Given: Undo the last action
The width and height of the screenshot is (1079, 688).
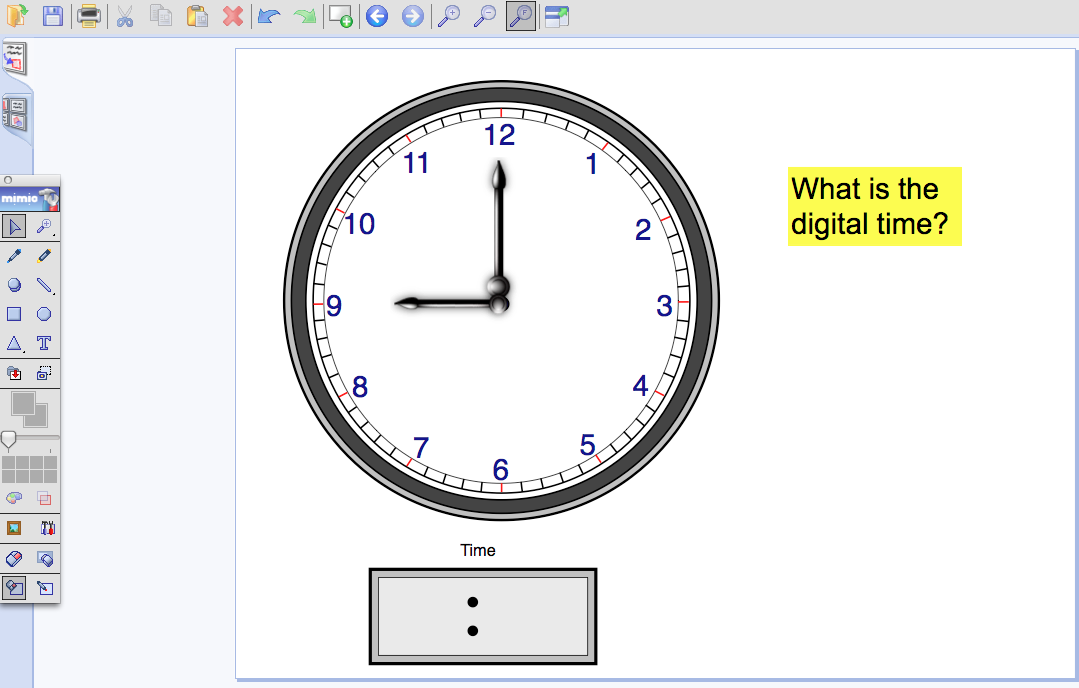Looking at the screenshot, I should [268, 16].
